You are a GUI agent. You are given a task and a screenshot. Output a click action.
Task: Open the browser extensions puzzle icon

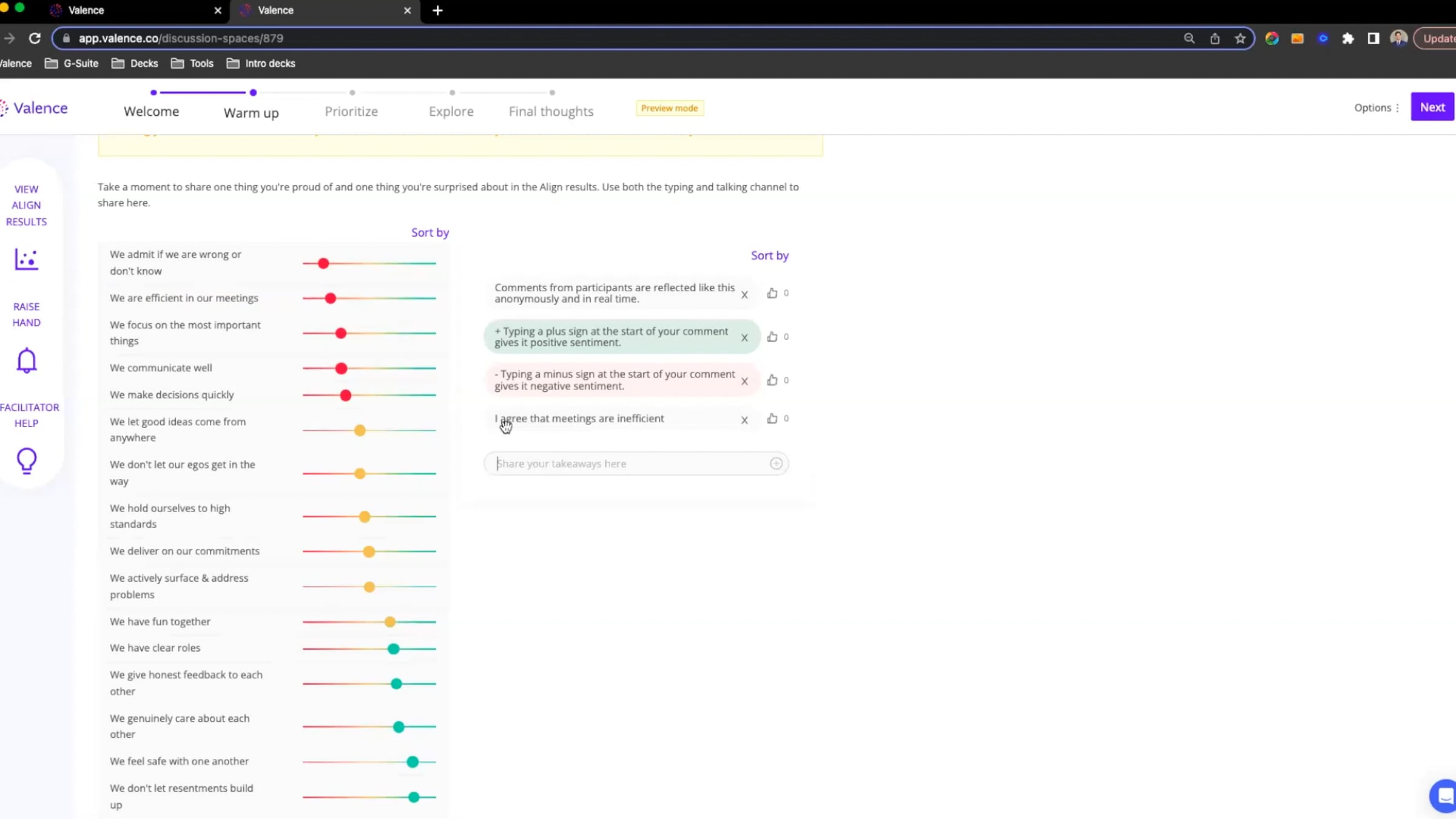tap(1348, 38)
